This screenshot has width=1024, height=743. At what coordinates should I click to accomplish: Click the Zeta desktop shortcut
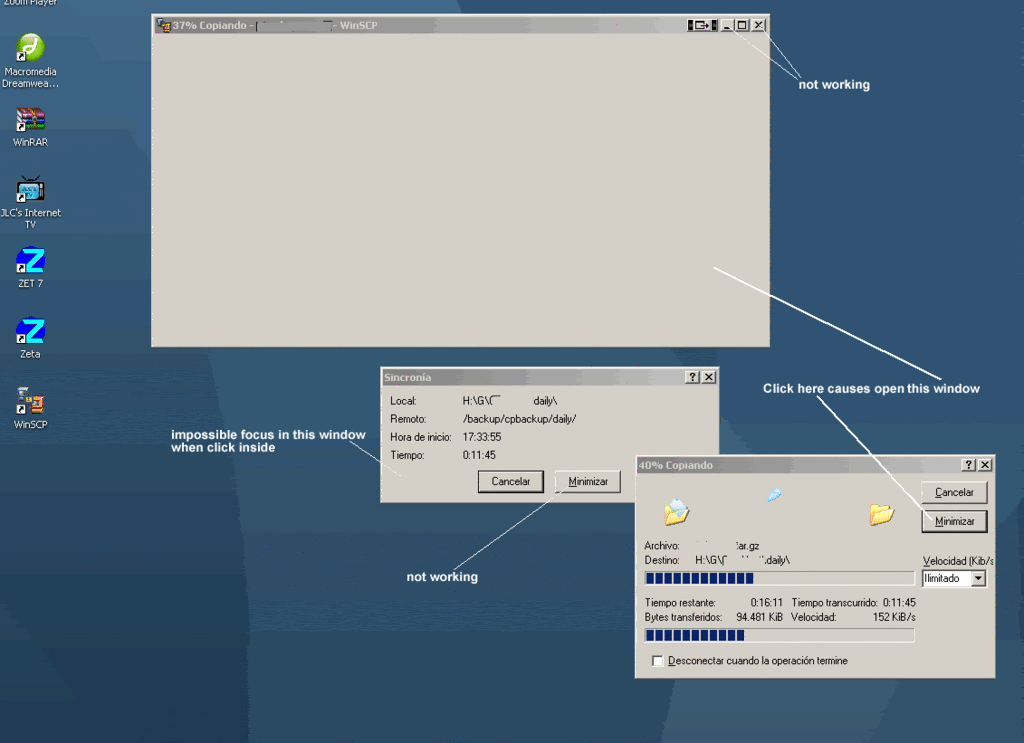[x=30, y=331]
